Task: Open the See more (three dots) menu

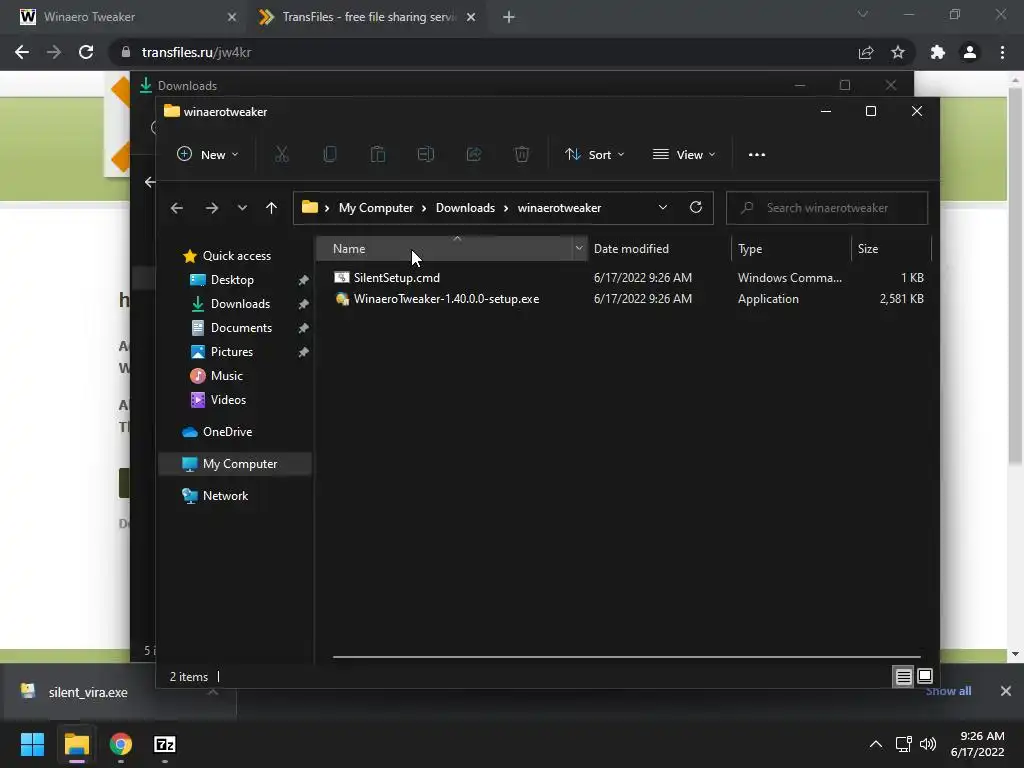Action: (756, 155)
